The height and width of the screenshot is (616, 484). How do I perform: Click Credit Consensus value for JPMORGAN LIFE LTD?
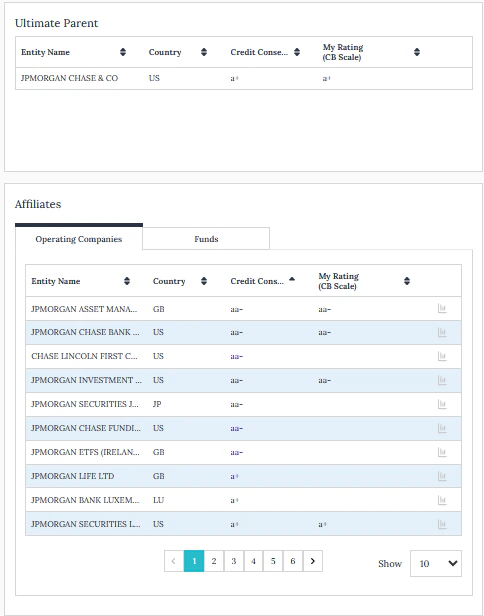tap(235, 476)
